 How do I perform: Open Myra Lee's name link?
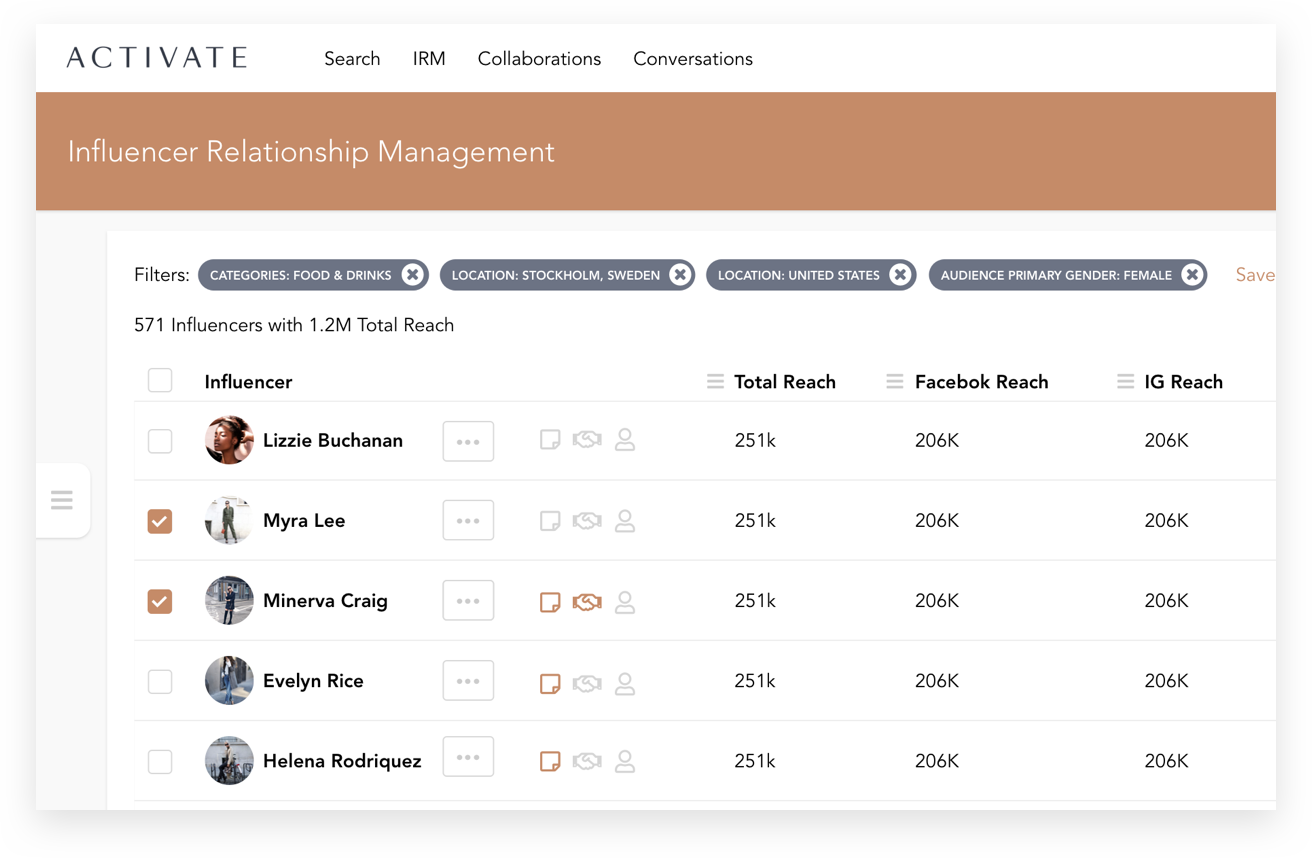(x=304, y=521)
